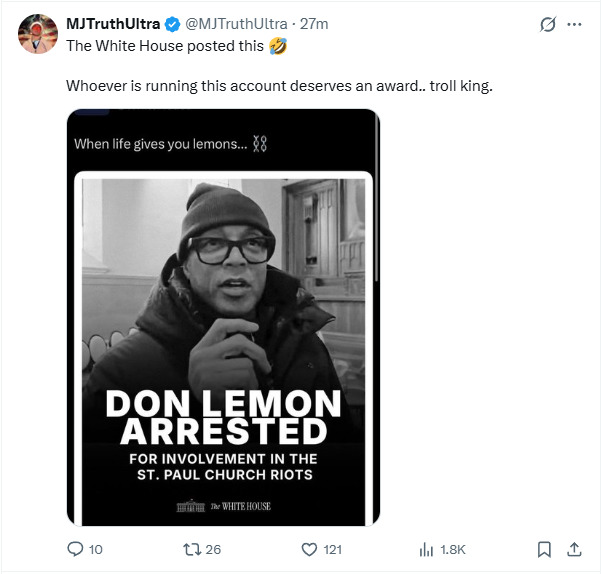Click the like count 121

point(333,549)
